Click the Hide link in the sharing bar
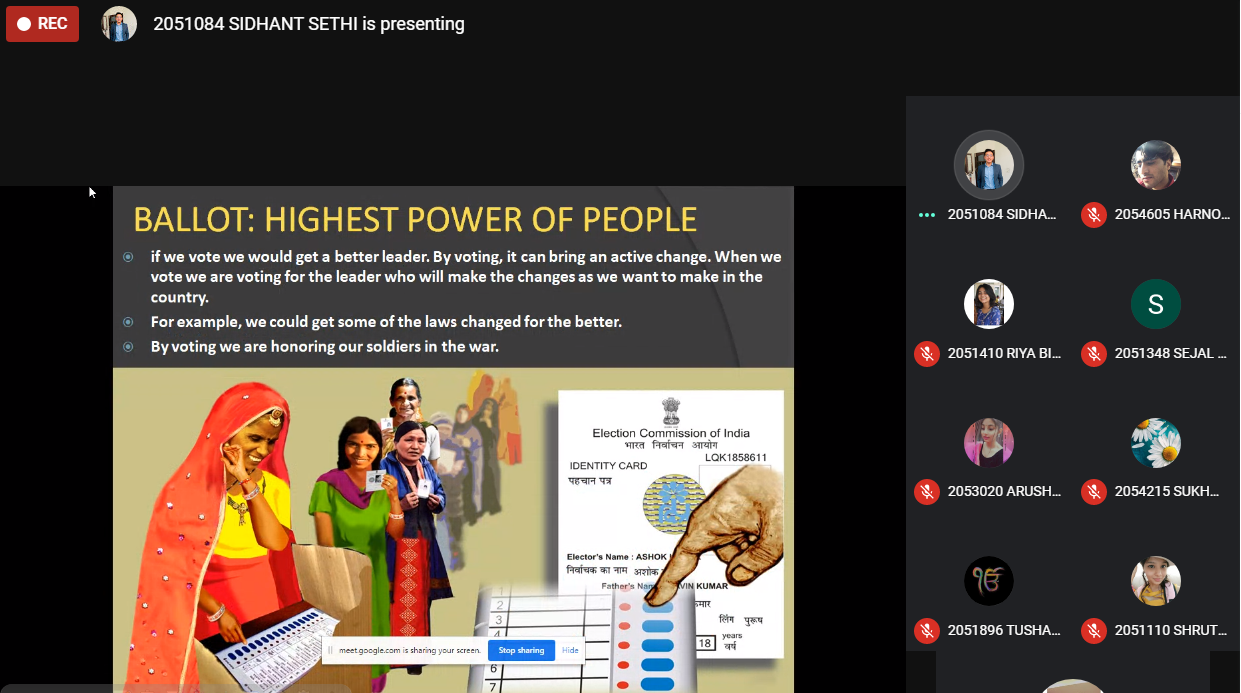 pyautogui.click(x=570, y=650)
